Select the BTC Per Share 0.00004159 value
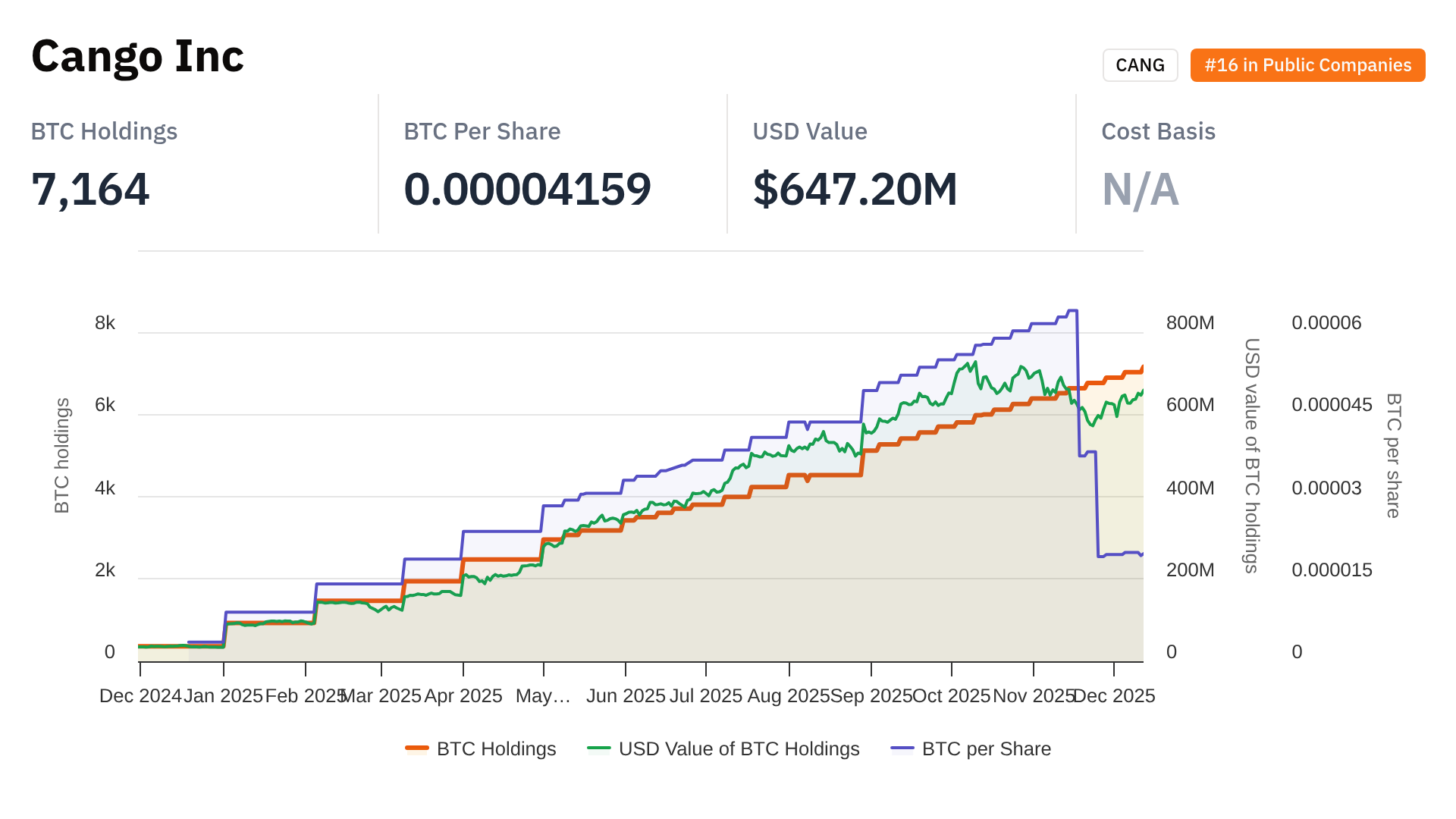The width and height of the screenshot is (1456, 819). (527, 190)
